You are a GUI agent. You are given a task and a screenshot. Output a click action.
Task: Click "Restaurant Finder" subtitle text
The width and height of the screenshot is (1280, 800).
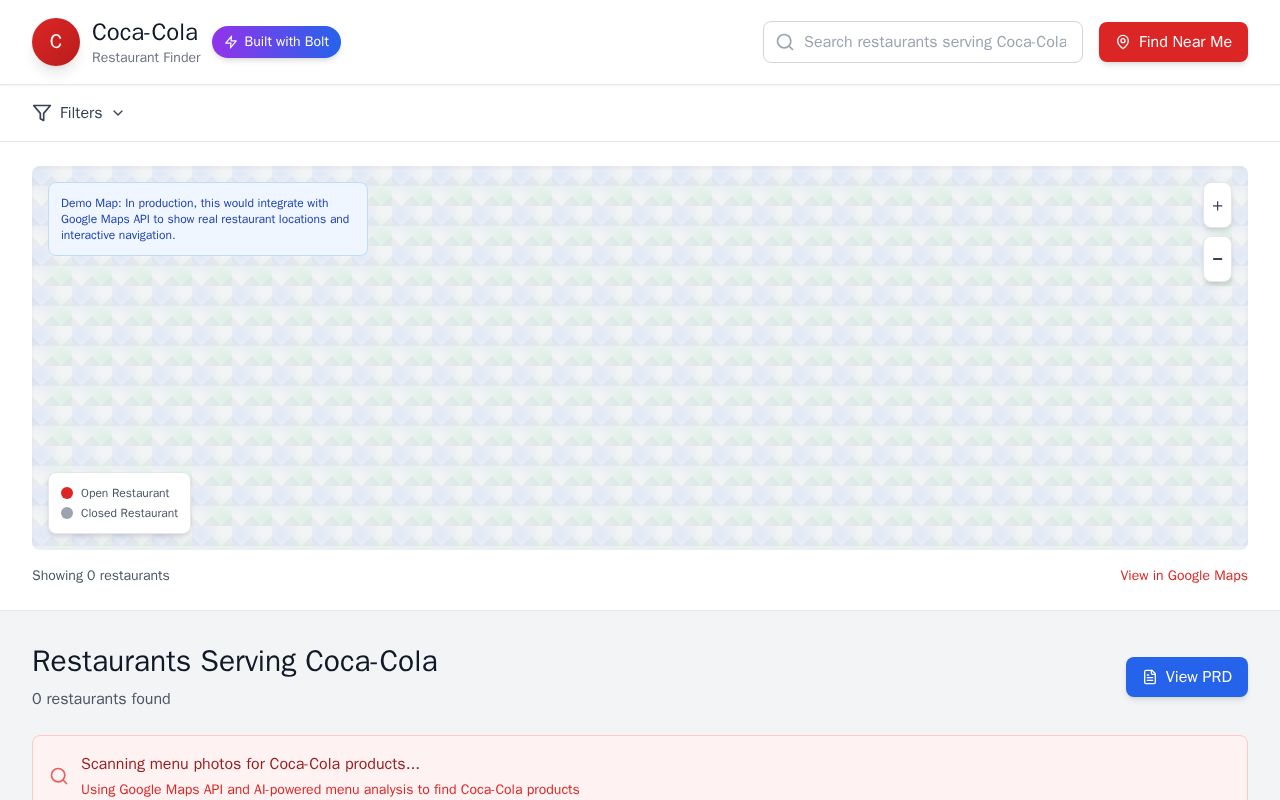146,58
